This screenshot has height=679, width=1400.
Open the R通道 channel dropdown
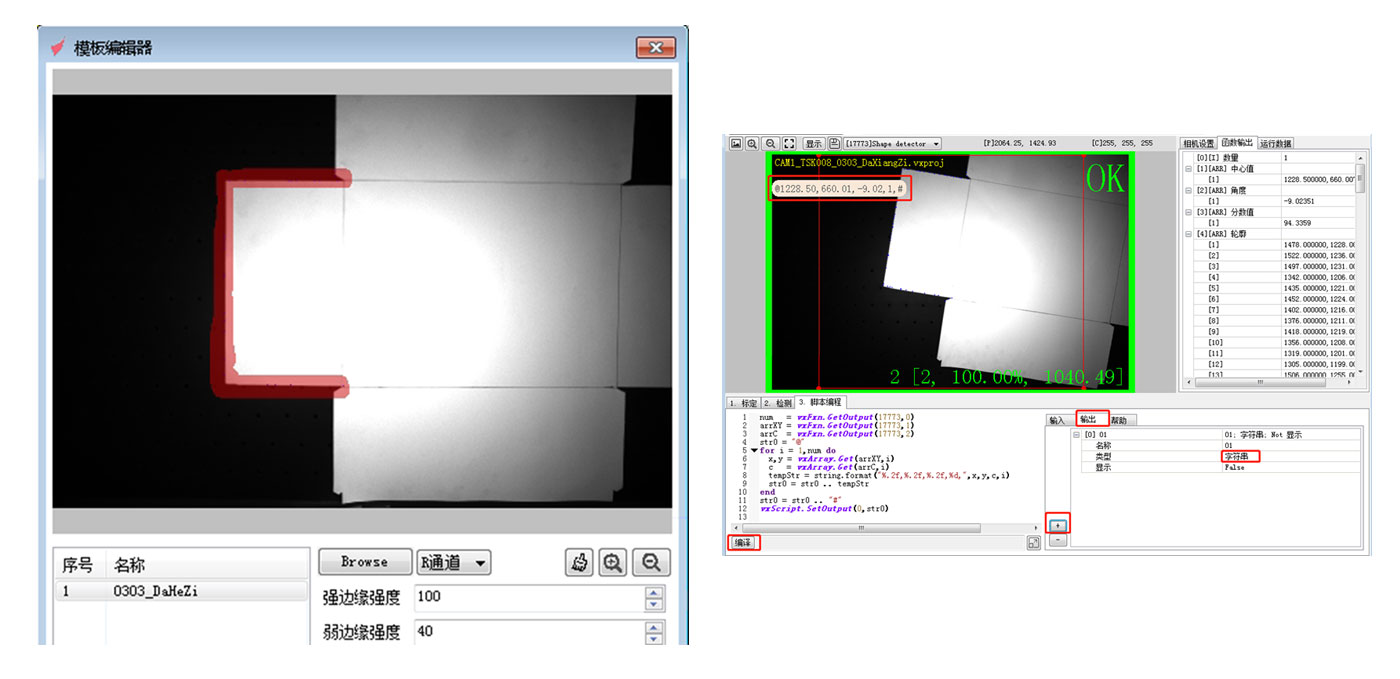(x=455, y=562)
